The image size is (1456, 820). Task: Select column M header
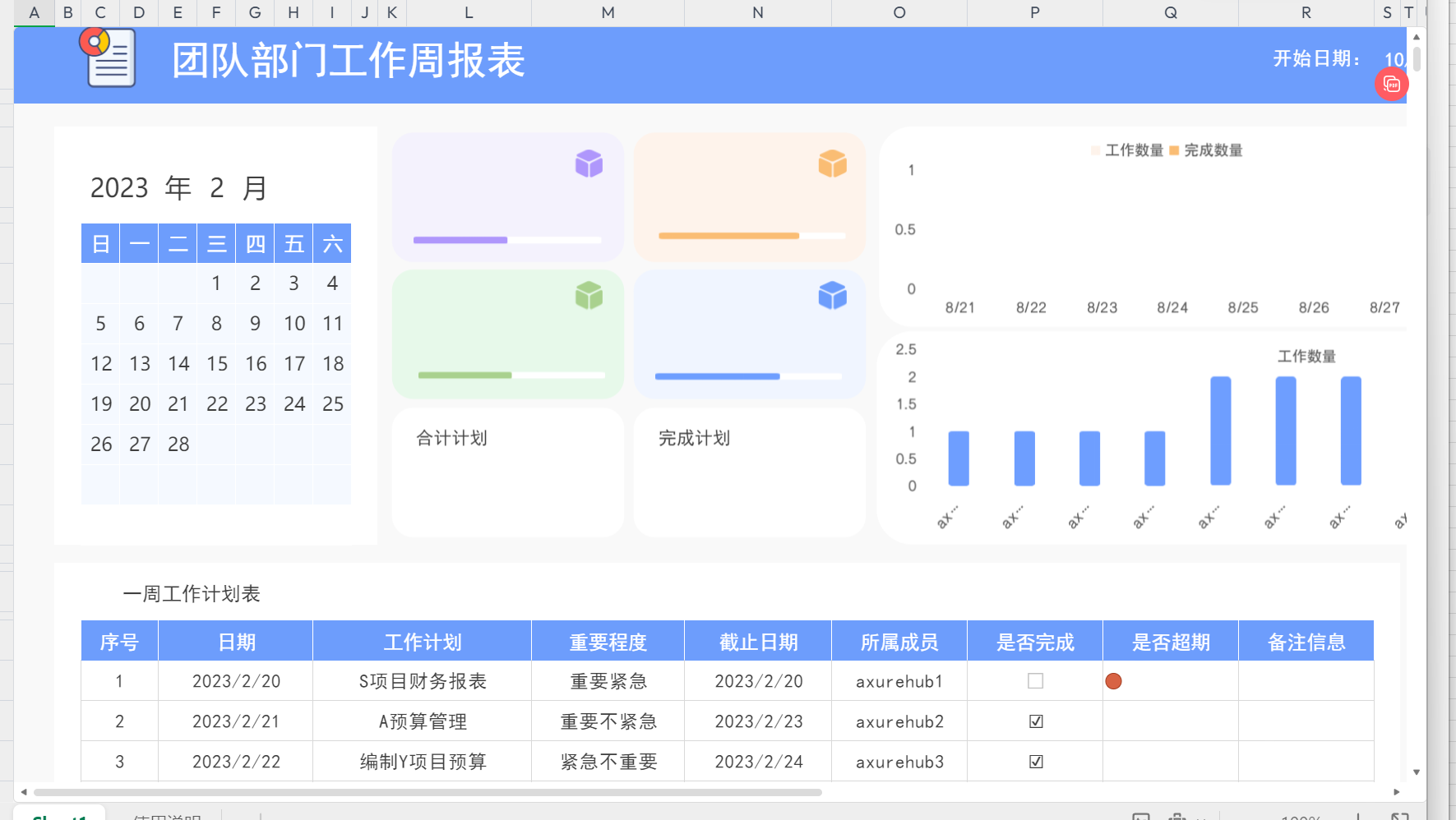[x=608, y=12]
